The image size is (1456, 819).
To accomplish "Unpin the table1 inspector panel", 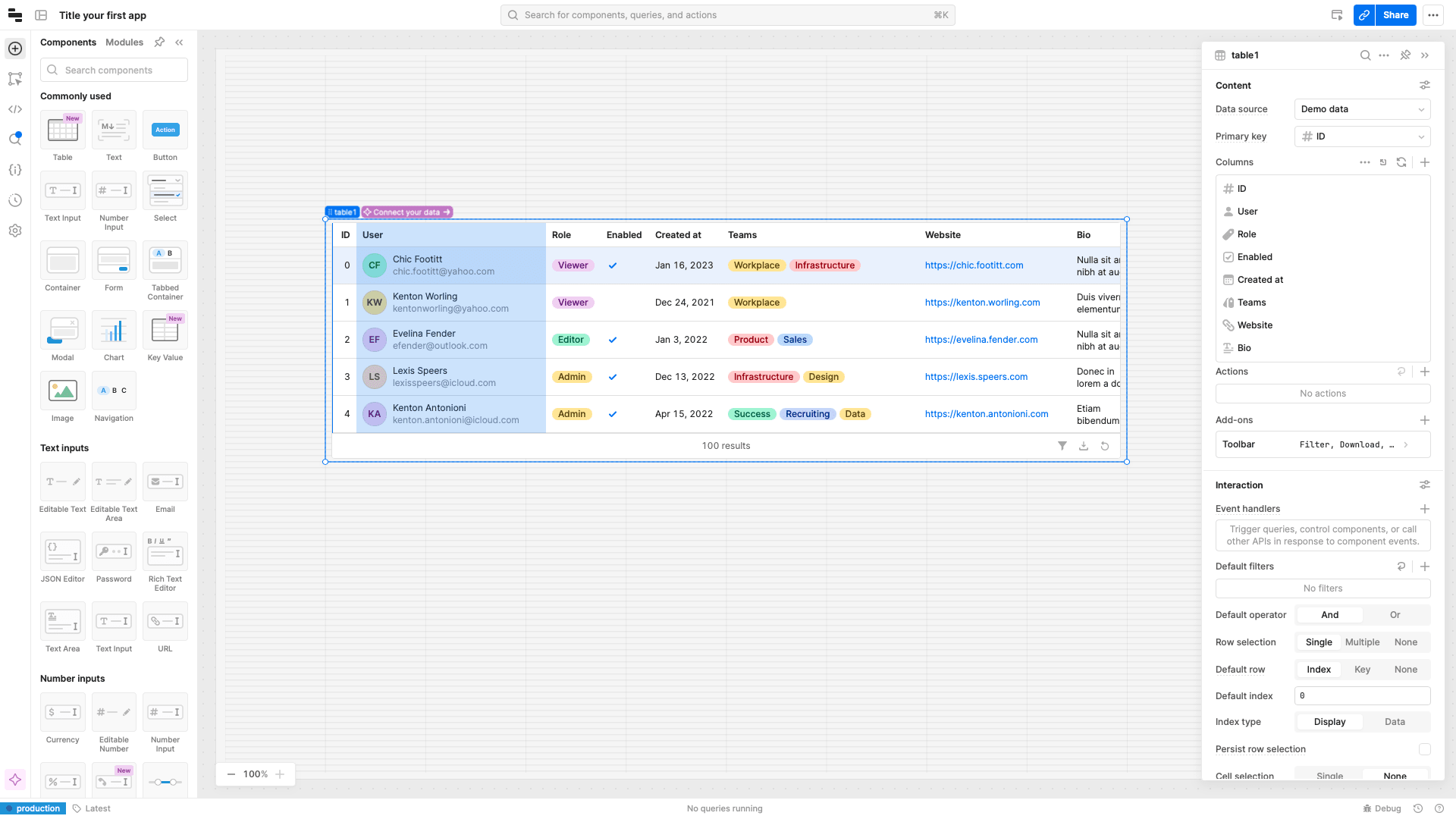I will pyautogui.click(x=1405, y=55).
